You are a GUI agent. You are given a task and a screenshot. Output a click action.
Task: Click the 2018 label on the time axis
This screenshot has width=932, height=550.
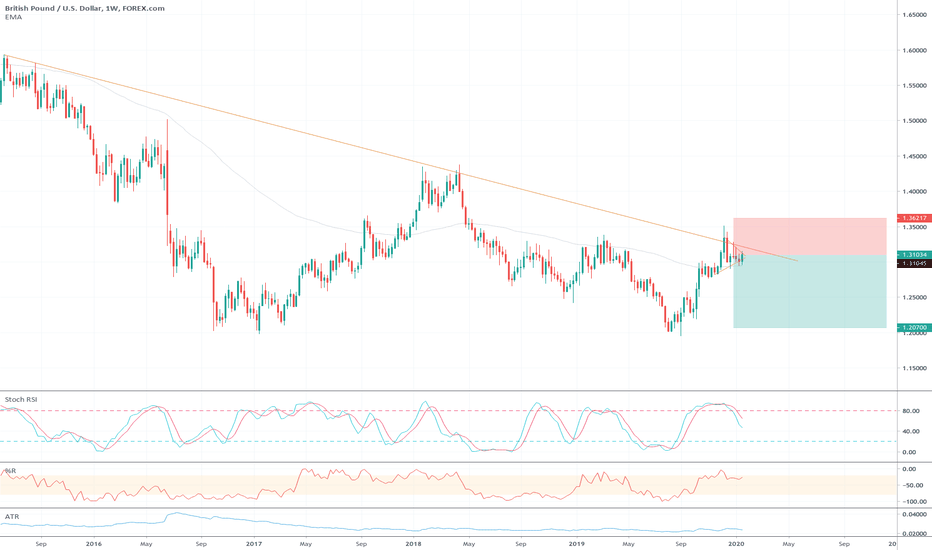click(x=413, y=544)
